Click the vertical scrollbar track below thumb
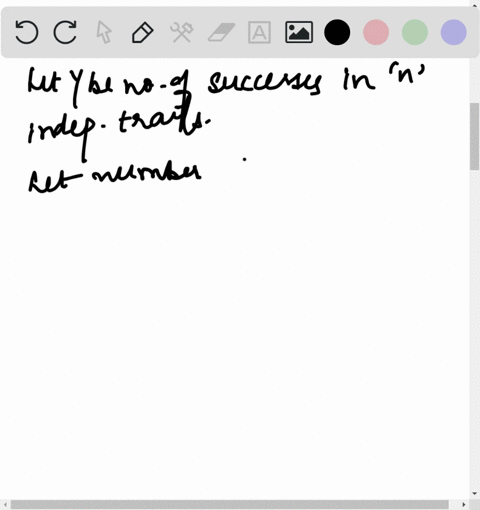The height and width of the screenshot is (510, 480). tap(475, 329)
